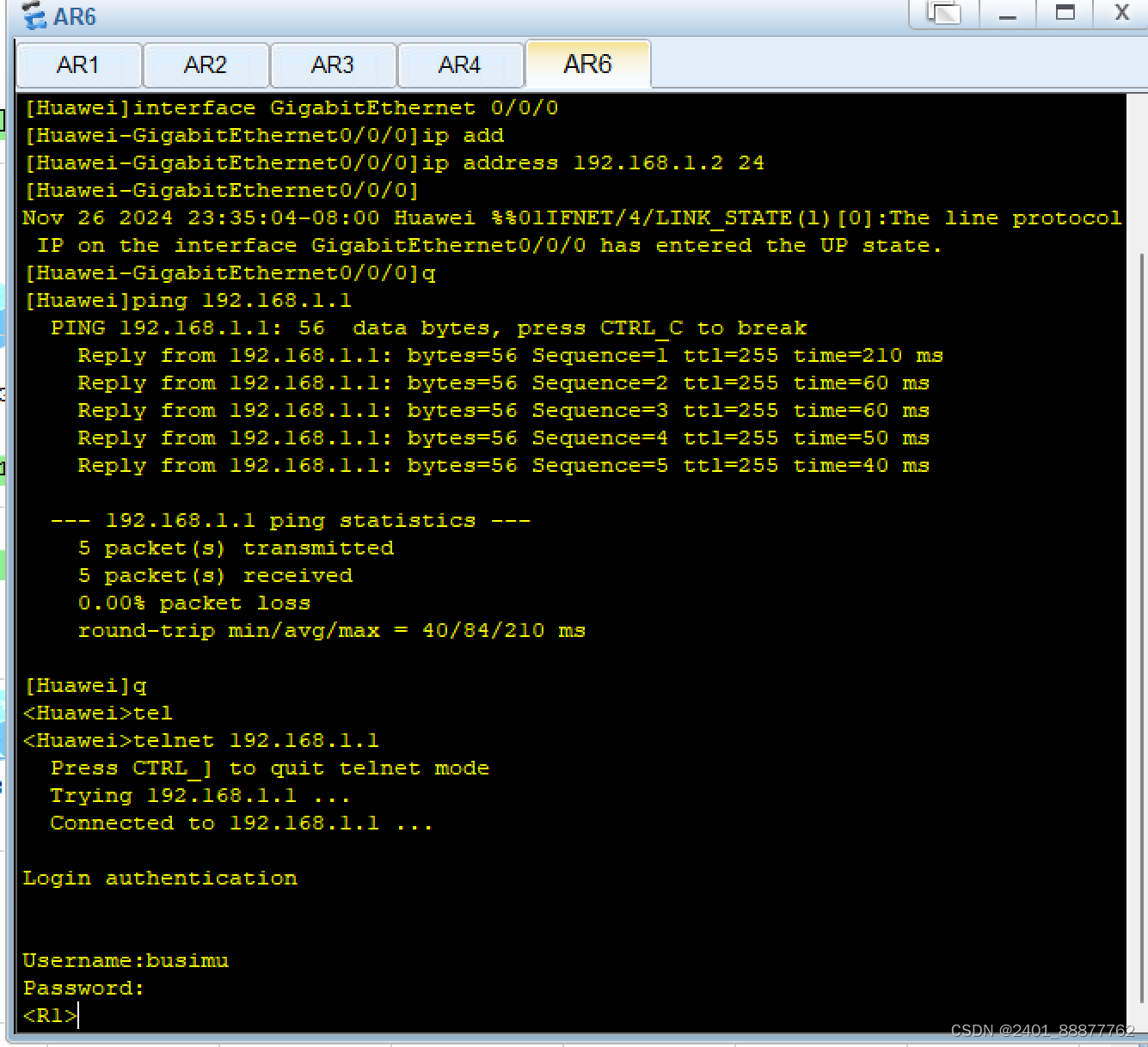The width and height of the screenshot is (1148, 1047).
Task: Click the reply line with Sequence=3
Action: [x=503, y=411]
